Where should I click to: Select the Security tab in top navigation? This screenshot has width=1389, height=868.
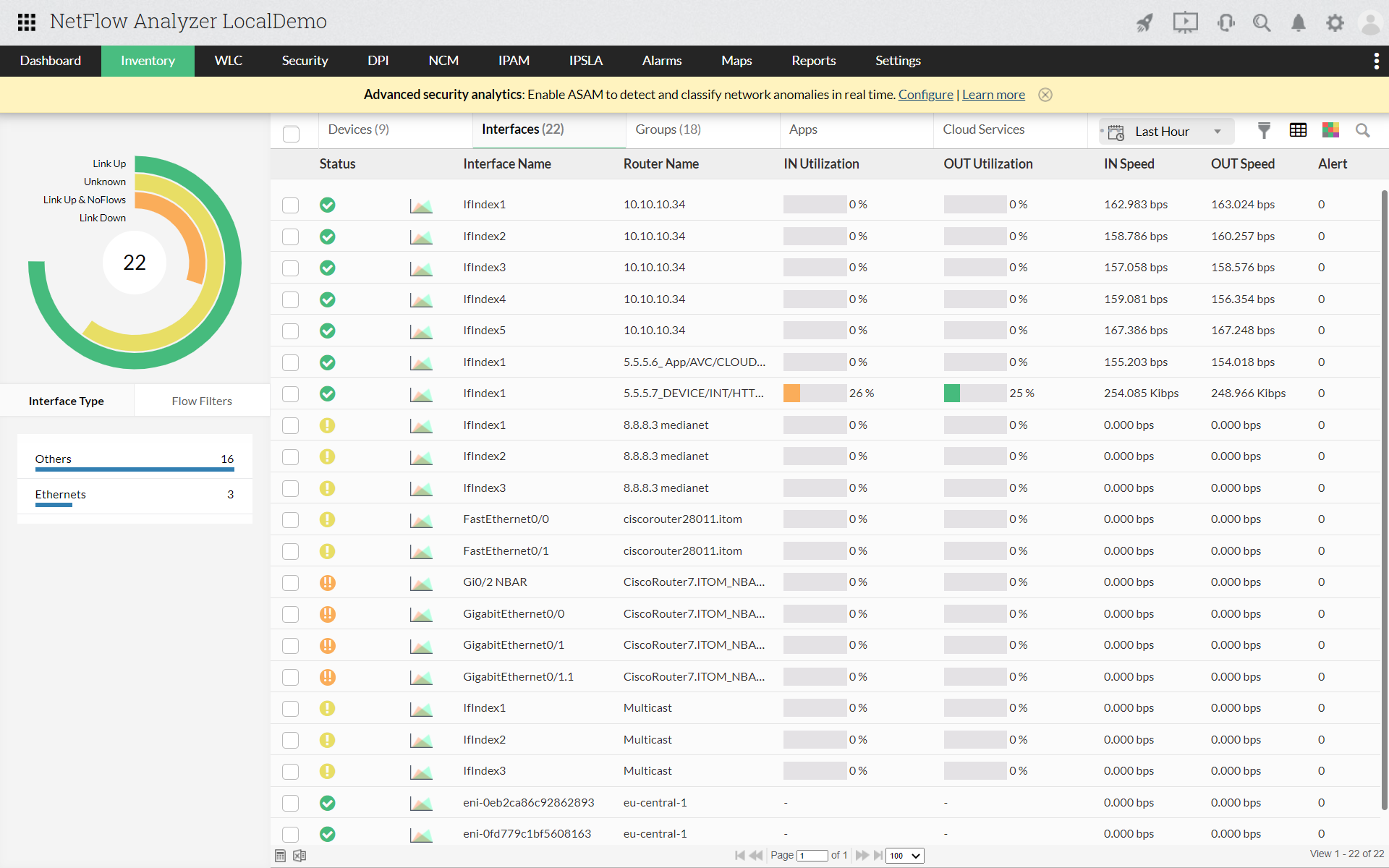pyautogui.click(x=305, y=61)
